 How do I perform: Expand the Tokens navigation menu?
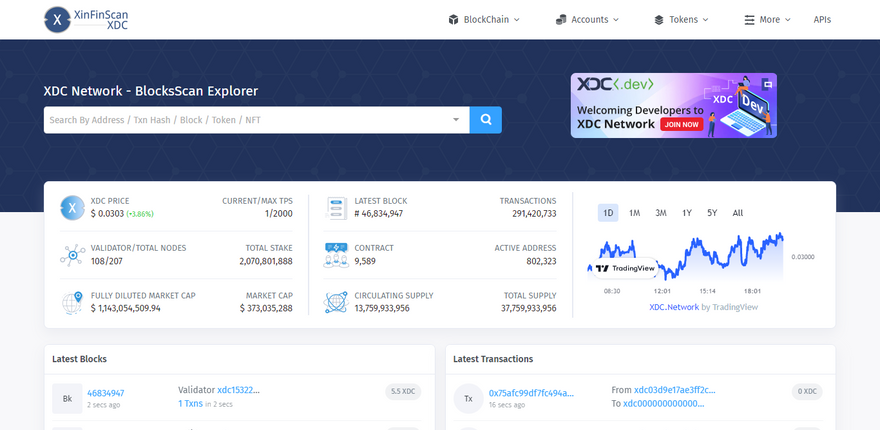682,19
